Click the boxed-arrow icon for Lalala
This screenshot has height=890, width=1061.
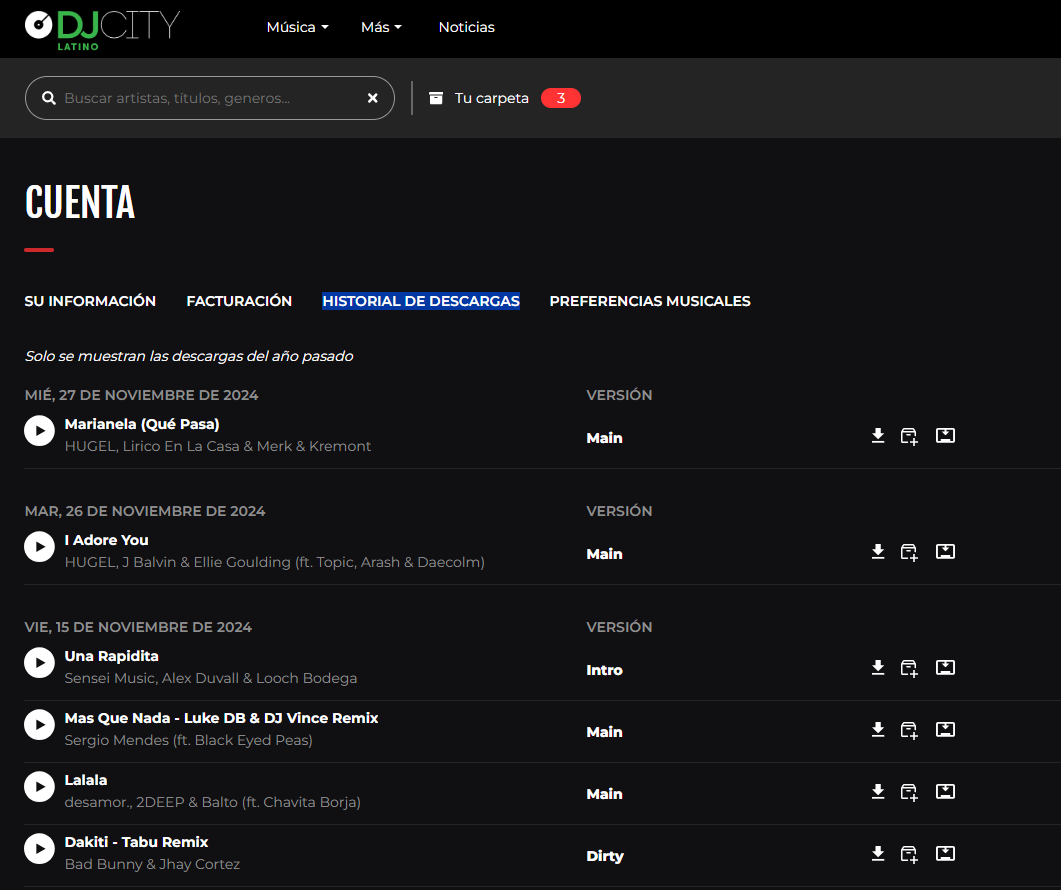pyautogui.click(x=945, y=791)
